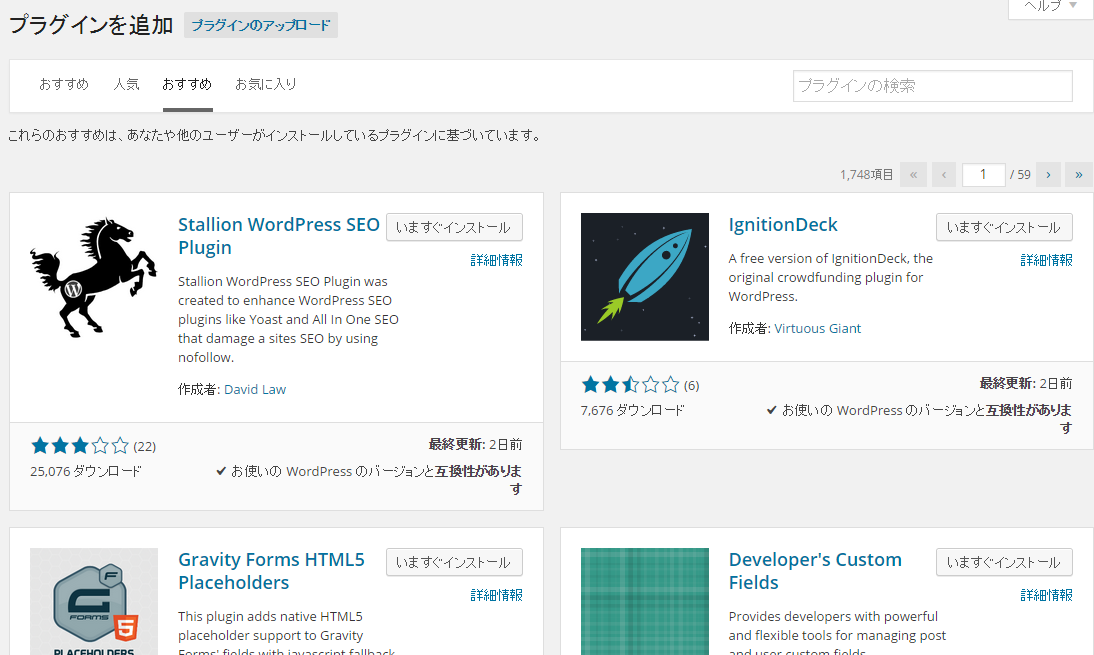Open author link David Law
Viewport: 1094px width, 655px height.
(255, 389)
